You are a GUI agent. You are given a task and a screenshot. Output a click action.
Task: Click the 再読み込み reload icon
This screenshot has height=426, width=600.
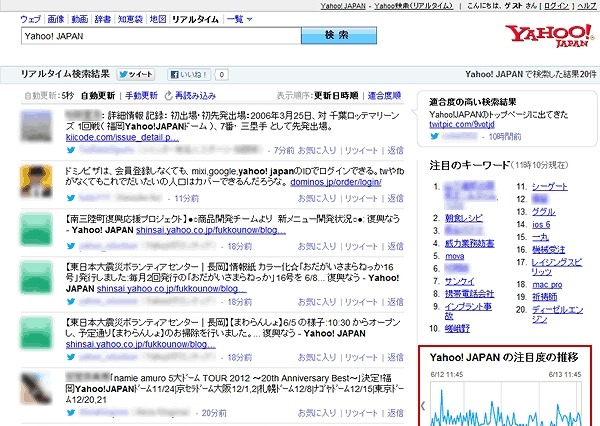pyautogui.click(x=168, y=96)
